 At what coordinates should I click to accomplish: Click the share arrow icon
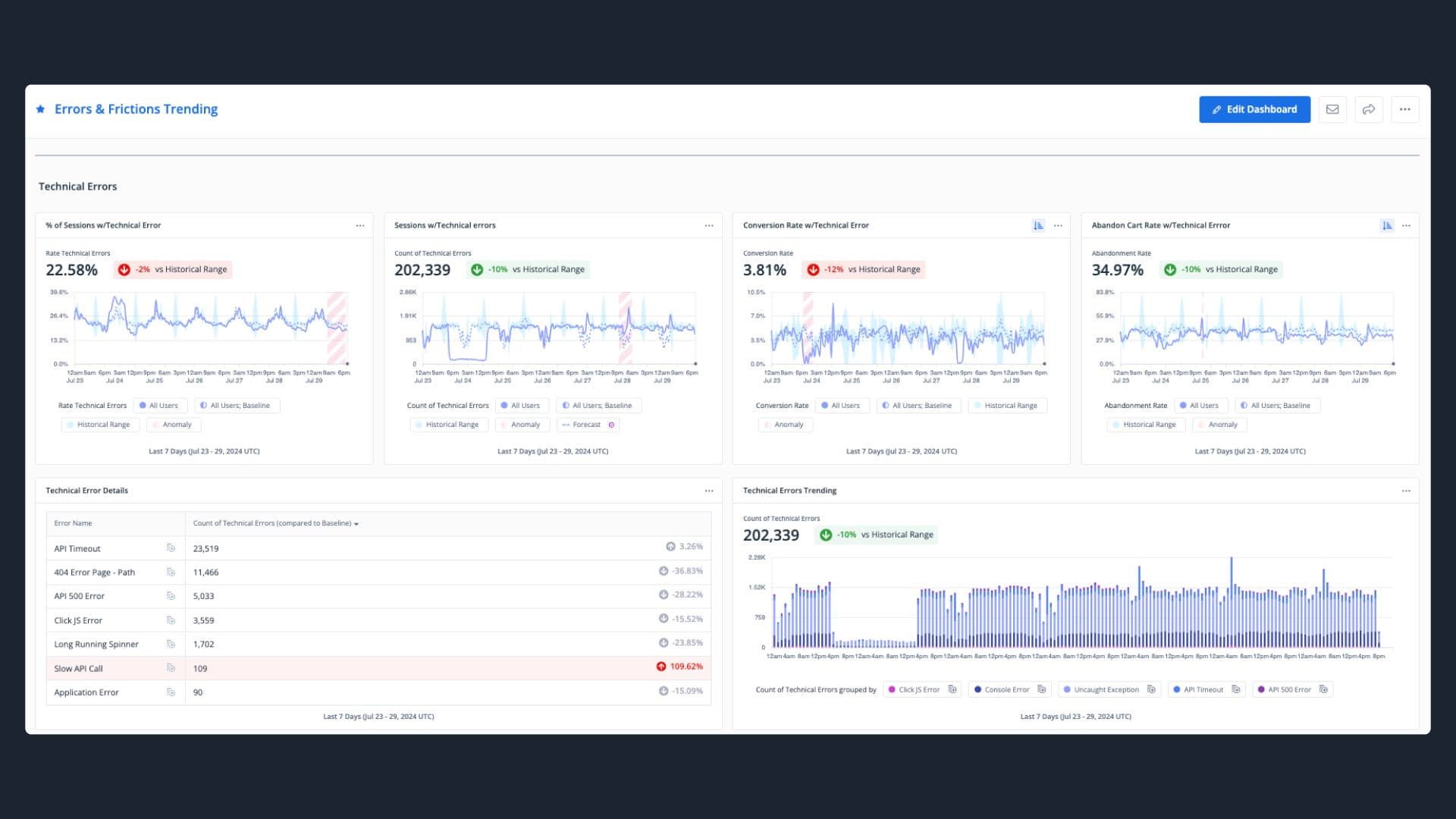point(1369,109)
